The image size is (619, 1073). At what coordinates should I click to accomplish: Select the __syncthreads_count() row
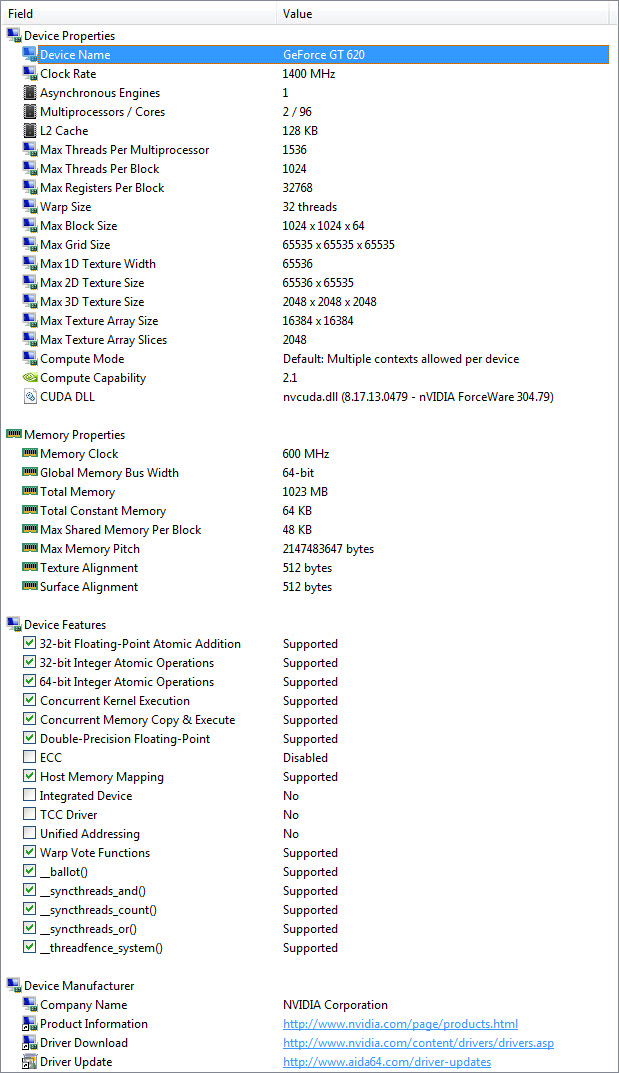(306, 909)
